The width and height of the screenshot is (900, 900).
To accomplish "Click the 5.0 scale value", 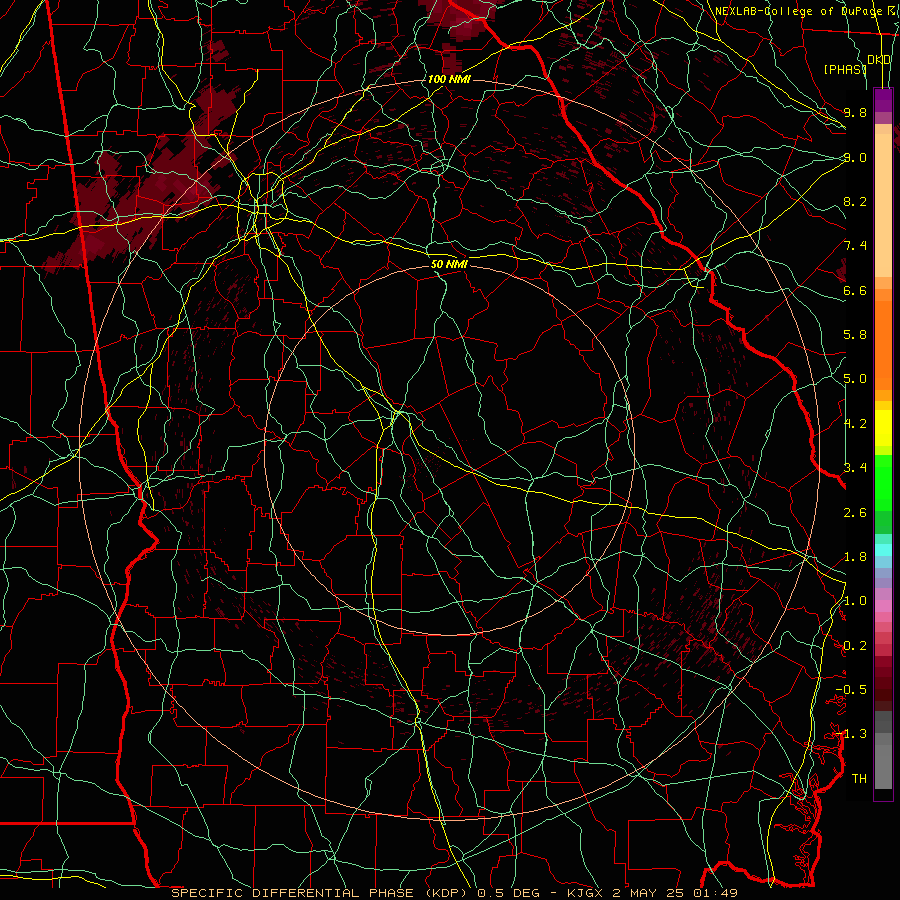I will [x=855, y=379].
